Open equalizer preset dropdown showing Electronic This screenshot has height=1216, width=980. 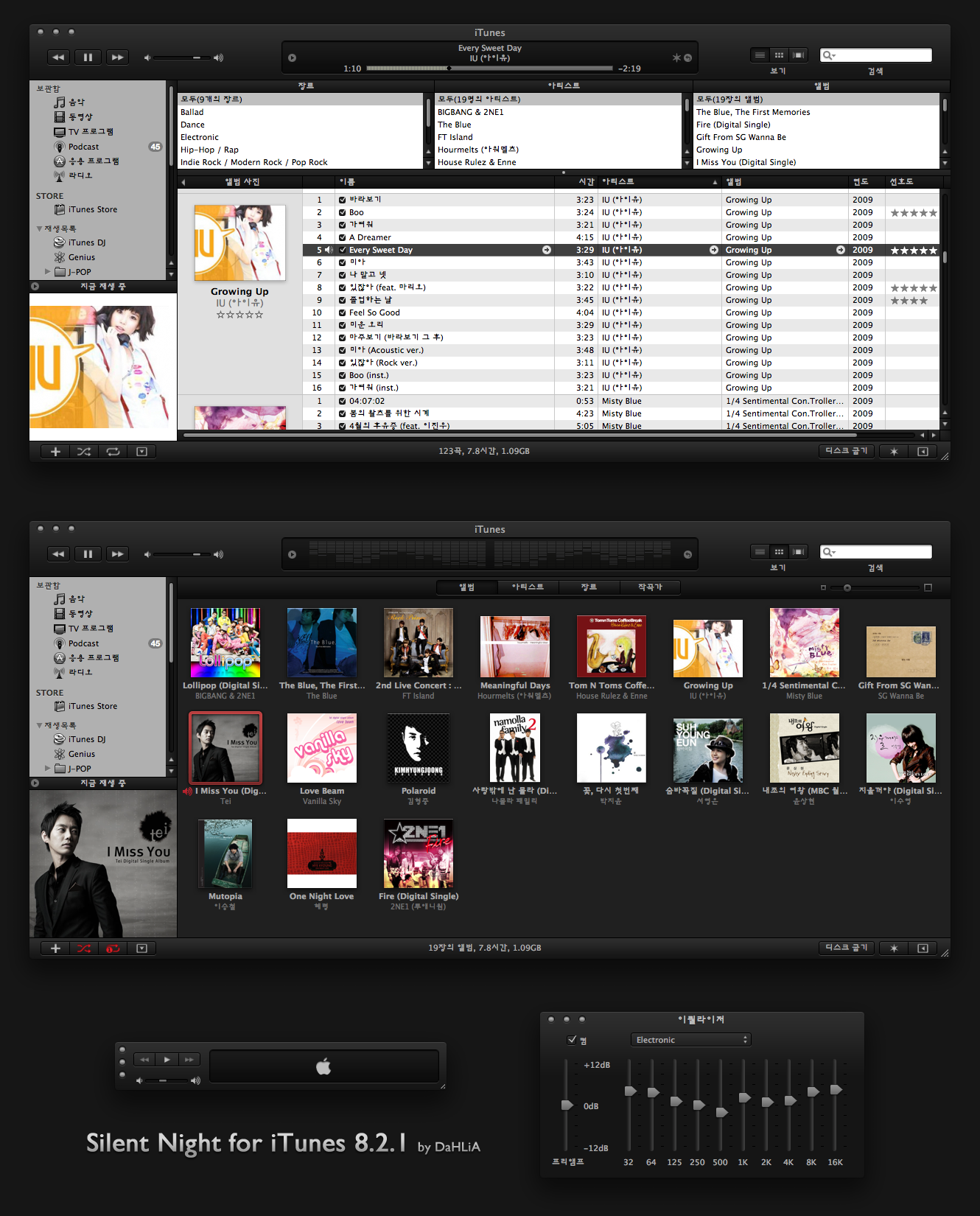coord(690,1040)
